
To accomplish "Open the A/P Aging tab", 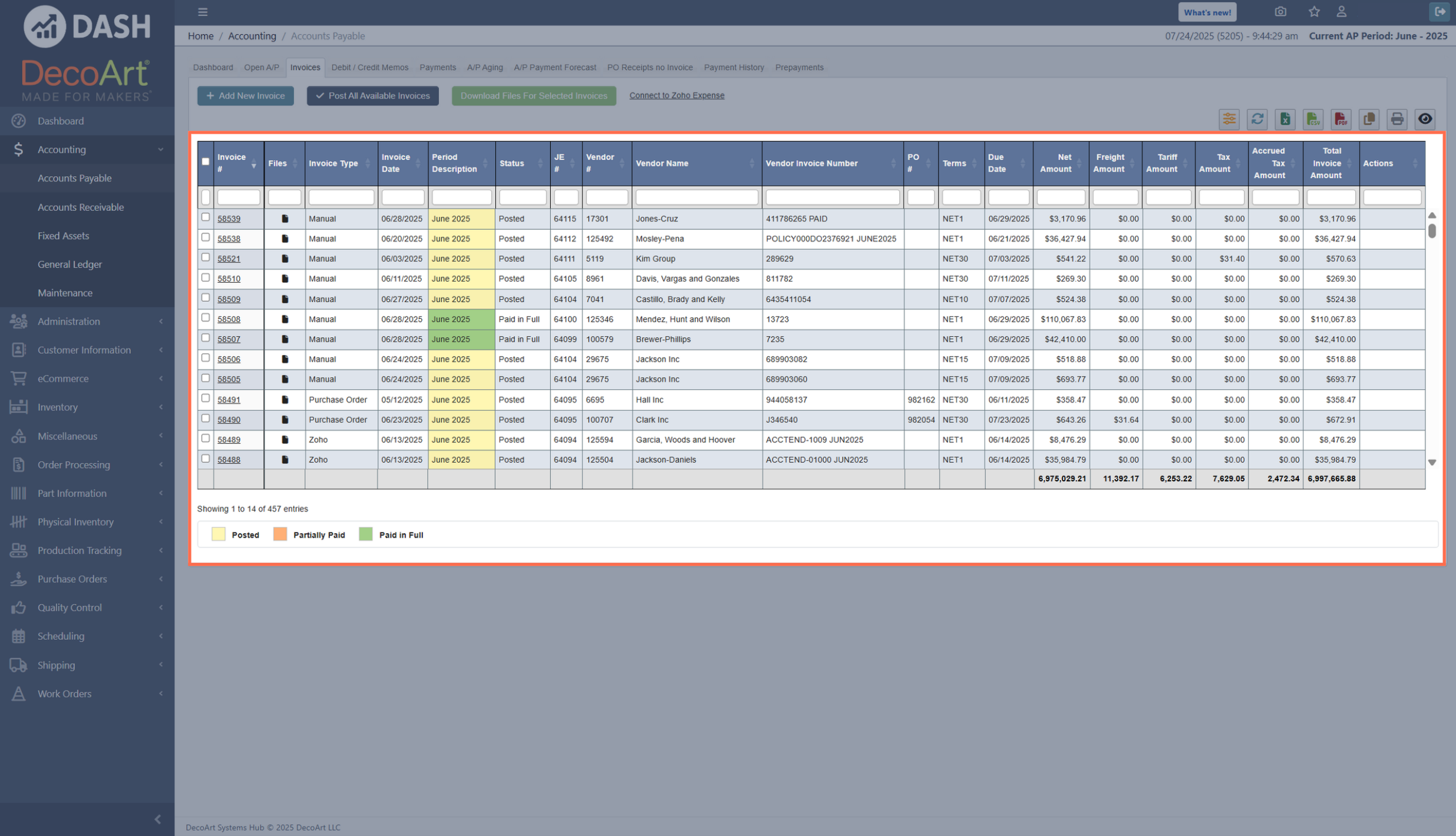I will (484, 67).
